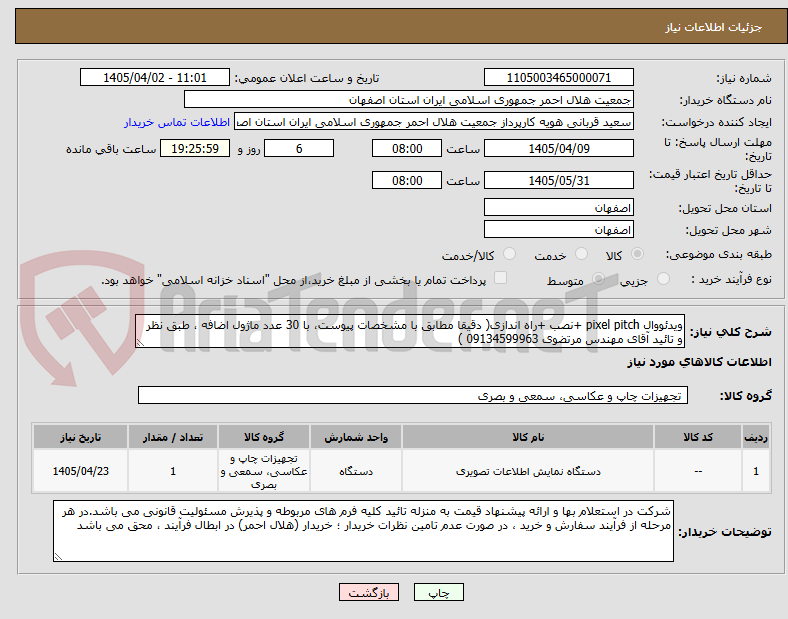Click the ردیف column header
Image resolution: width=788 pixels, height=619 pixels.
(756, 437)
